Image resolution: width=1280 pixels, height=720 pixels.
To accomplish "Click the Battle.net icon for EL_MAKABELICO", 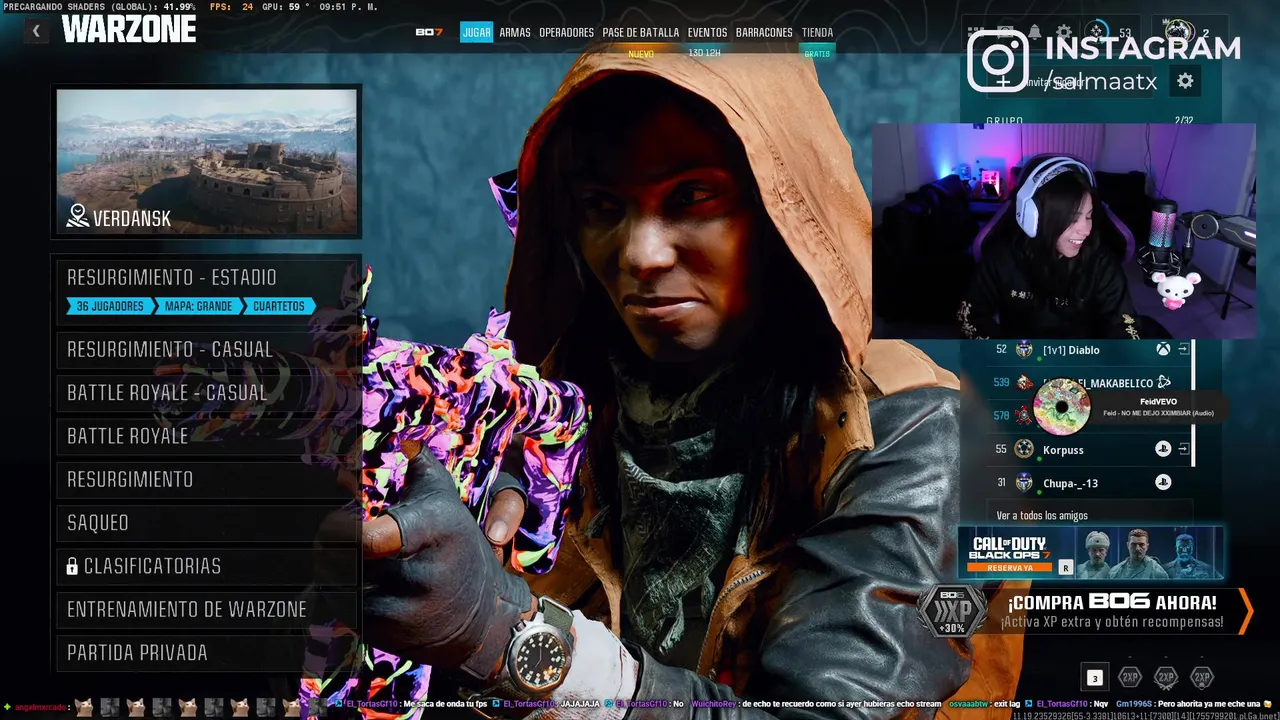I will tap(1163, 382).
